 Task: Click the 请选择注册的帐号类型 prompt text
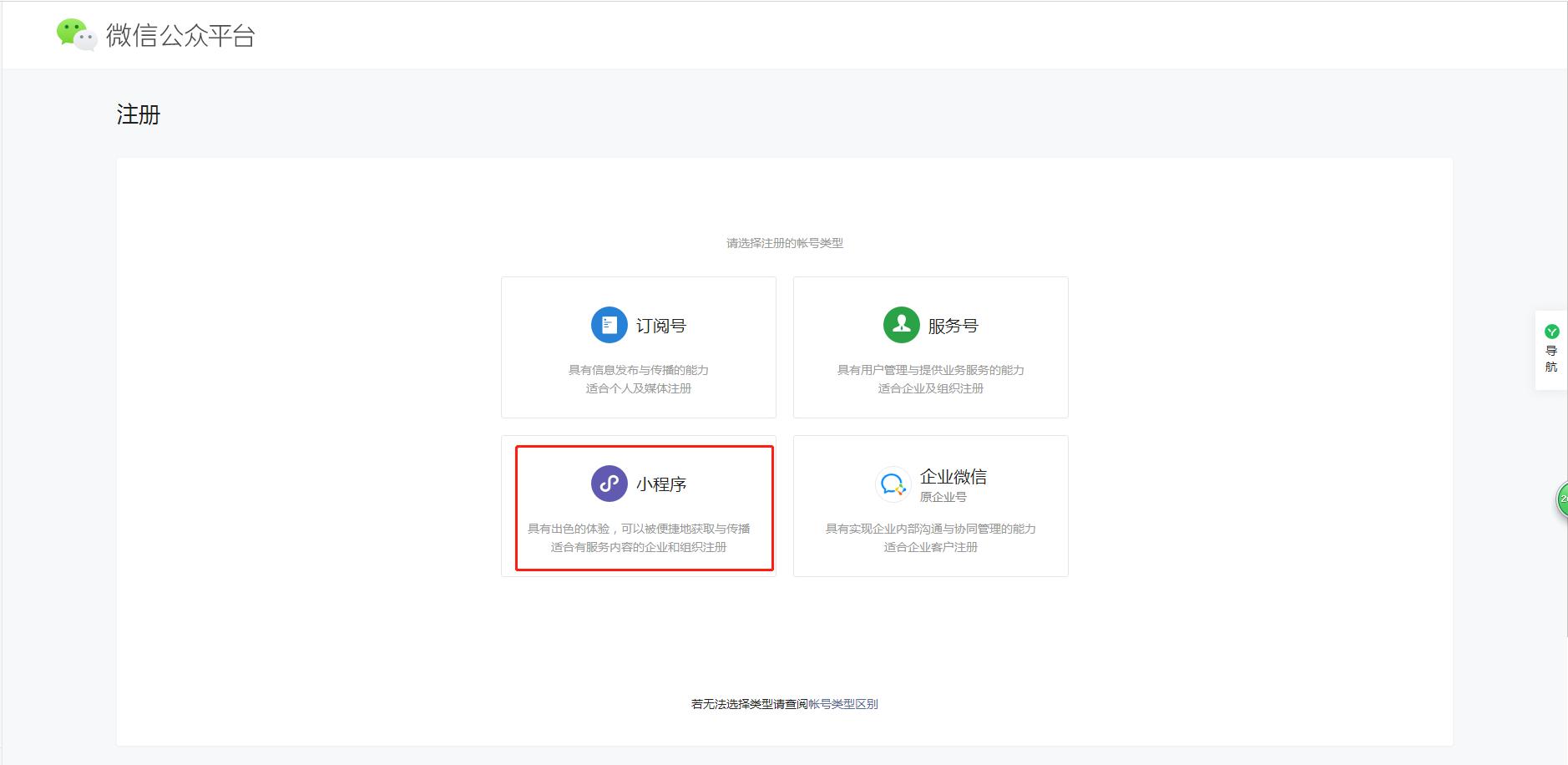click(x=783, y=243)
